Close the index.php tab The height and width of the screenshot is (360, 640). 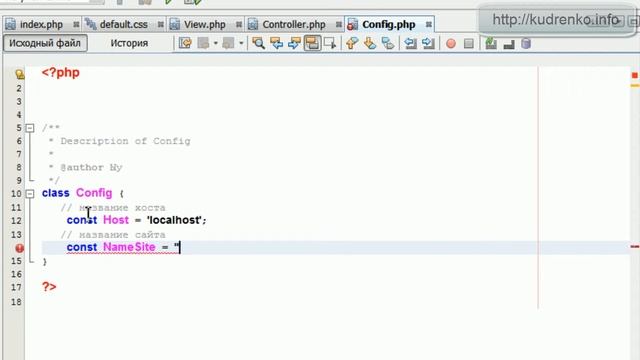76,25
